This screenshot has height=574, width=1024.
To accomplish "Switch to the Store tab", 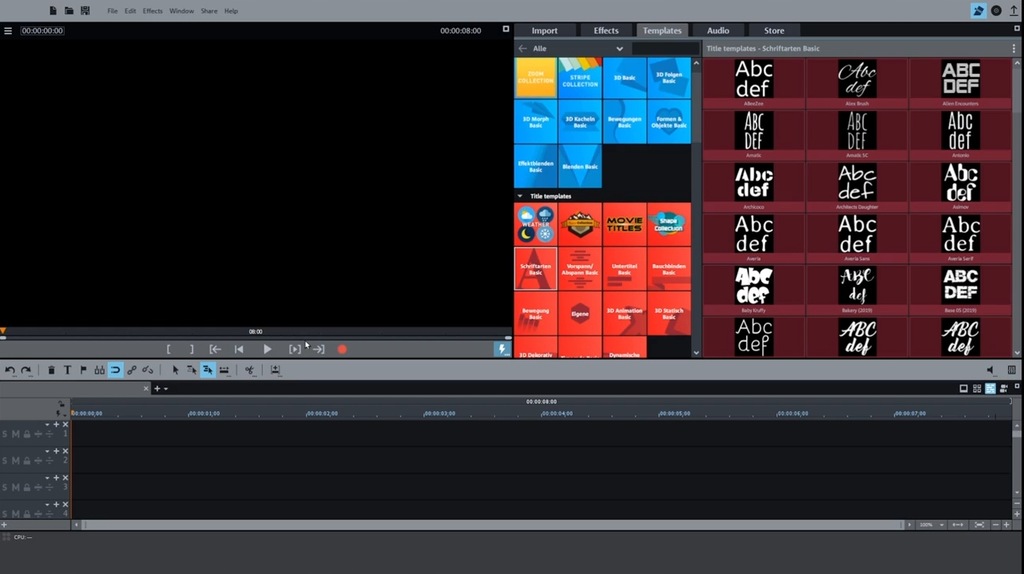I will (x=774, y=31).
